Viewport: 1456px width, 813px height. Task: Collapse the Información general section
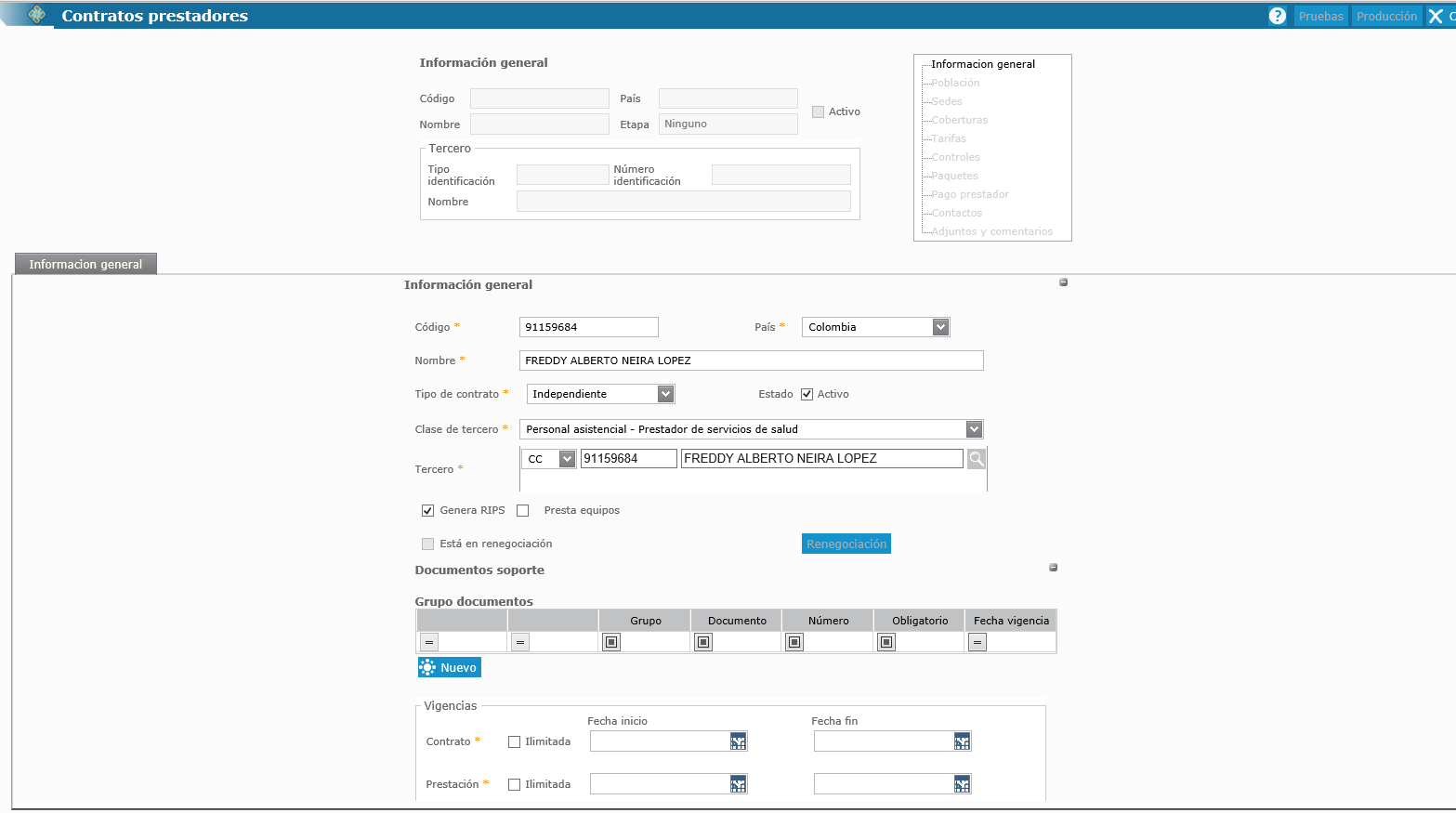[1063, 282]
